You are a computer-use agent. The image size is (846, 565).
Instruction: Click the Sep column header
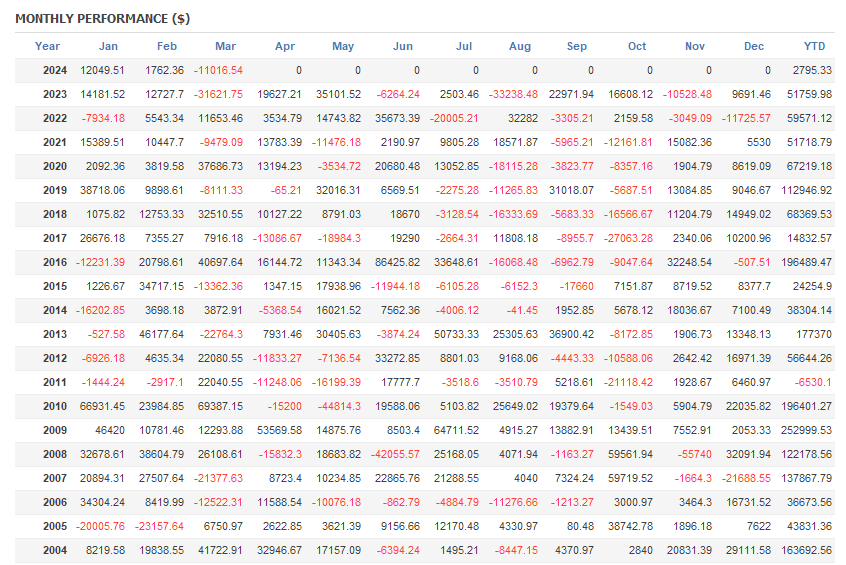577,46
